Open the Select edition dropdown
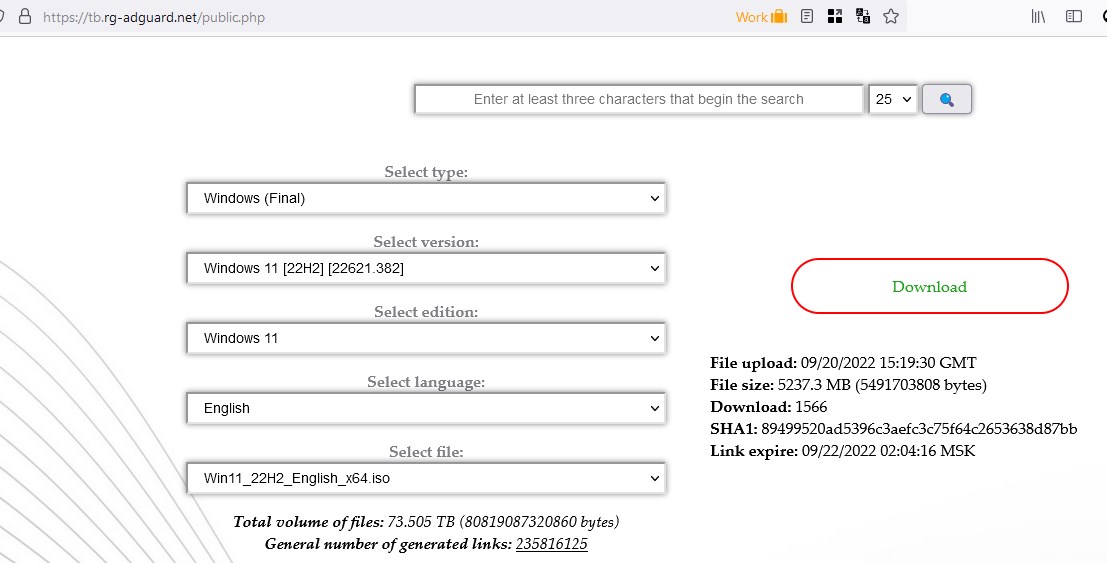This screenshot has height=563, width=1107. 426,338
